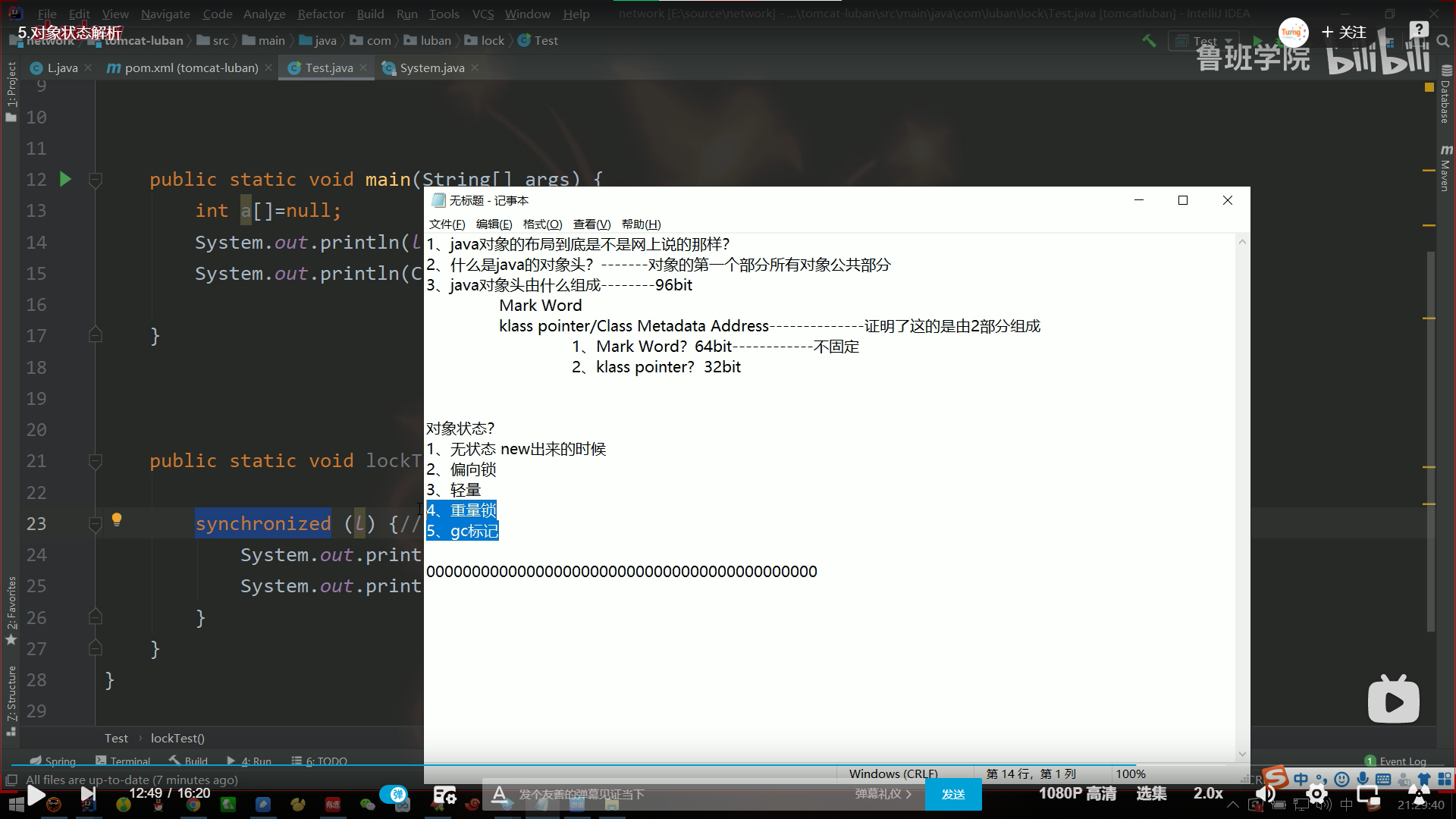Open the 2.0x playback speed menu
Viewport: 1456px width, 819px height.
tap(1208, 793)
